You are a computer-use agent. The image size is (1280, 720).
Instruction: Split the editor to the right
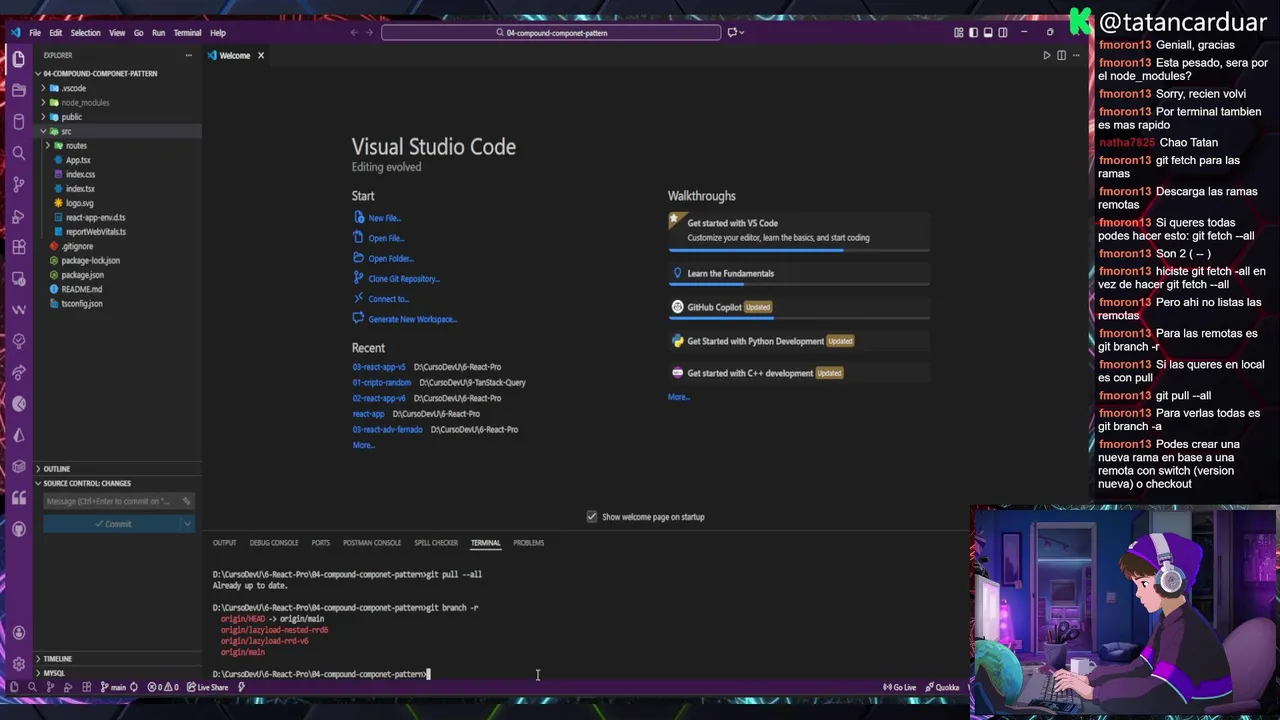(x=1062, y=55)
